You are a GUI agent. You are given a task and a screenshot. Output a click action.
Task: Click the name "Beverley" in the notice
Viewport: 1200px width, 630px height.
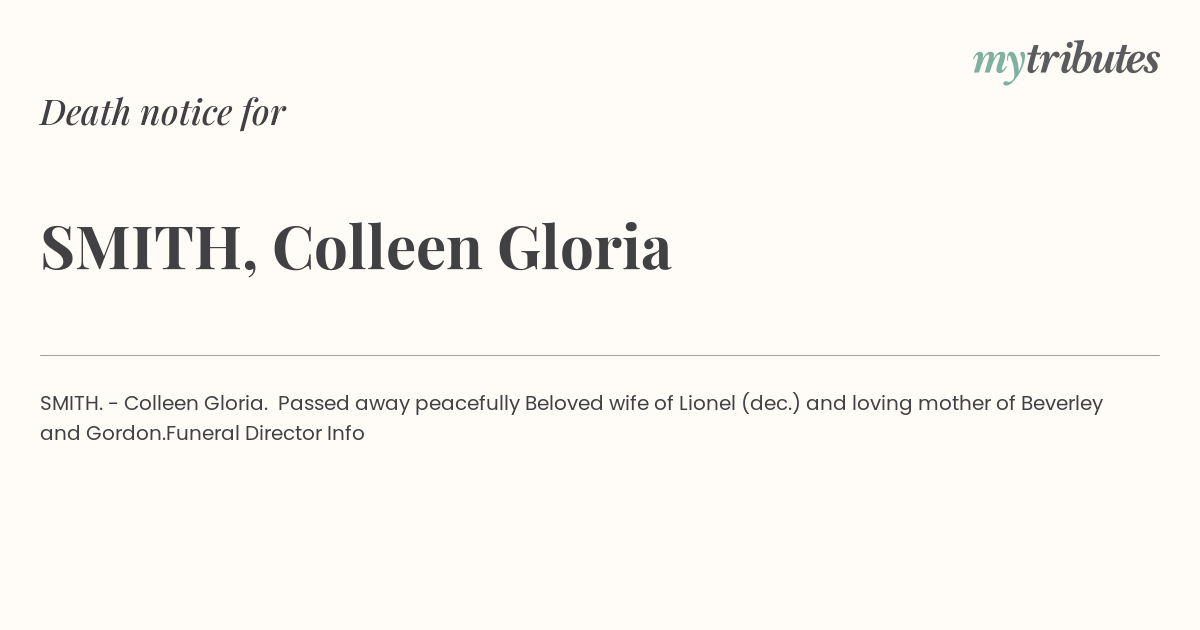pyautogui.click(x=1061, y=404)
